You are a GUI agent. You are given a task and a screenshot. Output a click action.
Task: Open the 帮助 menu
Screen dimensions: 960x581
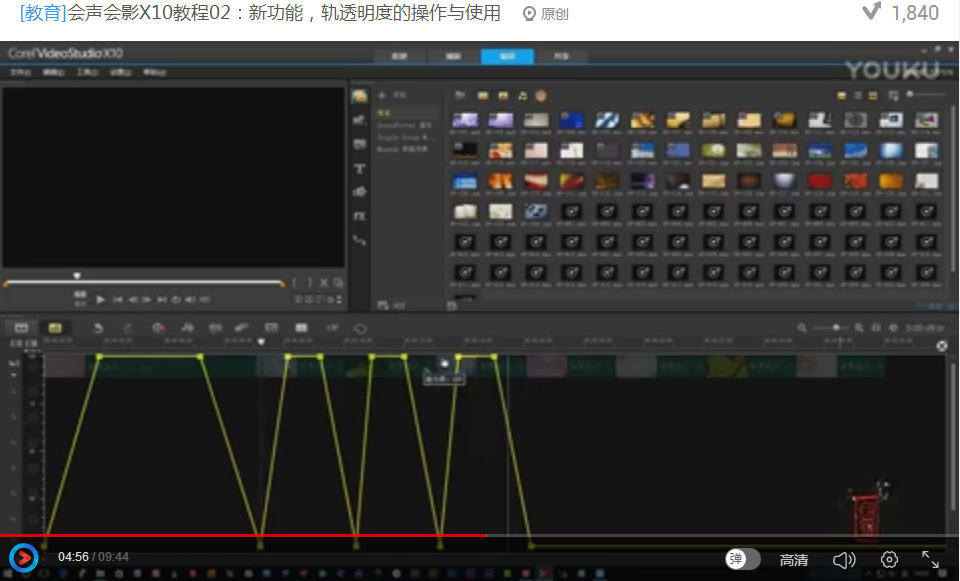pos(154,72)
